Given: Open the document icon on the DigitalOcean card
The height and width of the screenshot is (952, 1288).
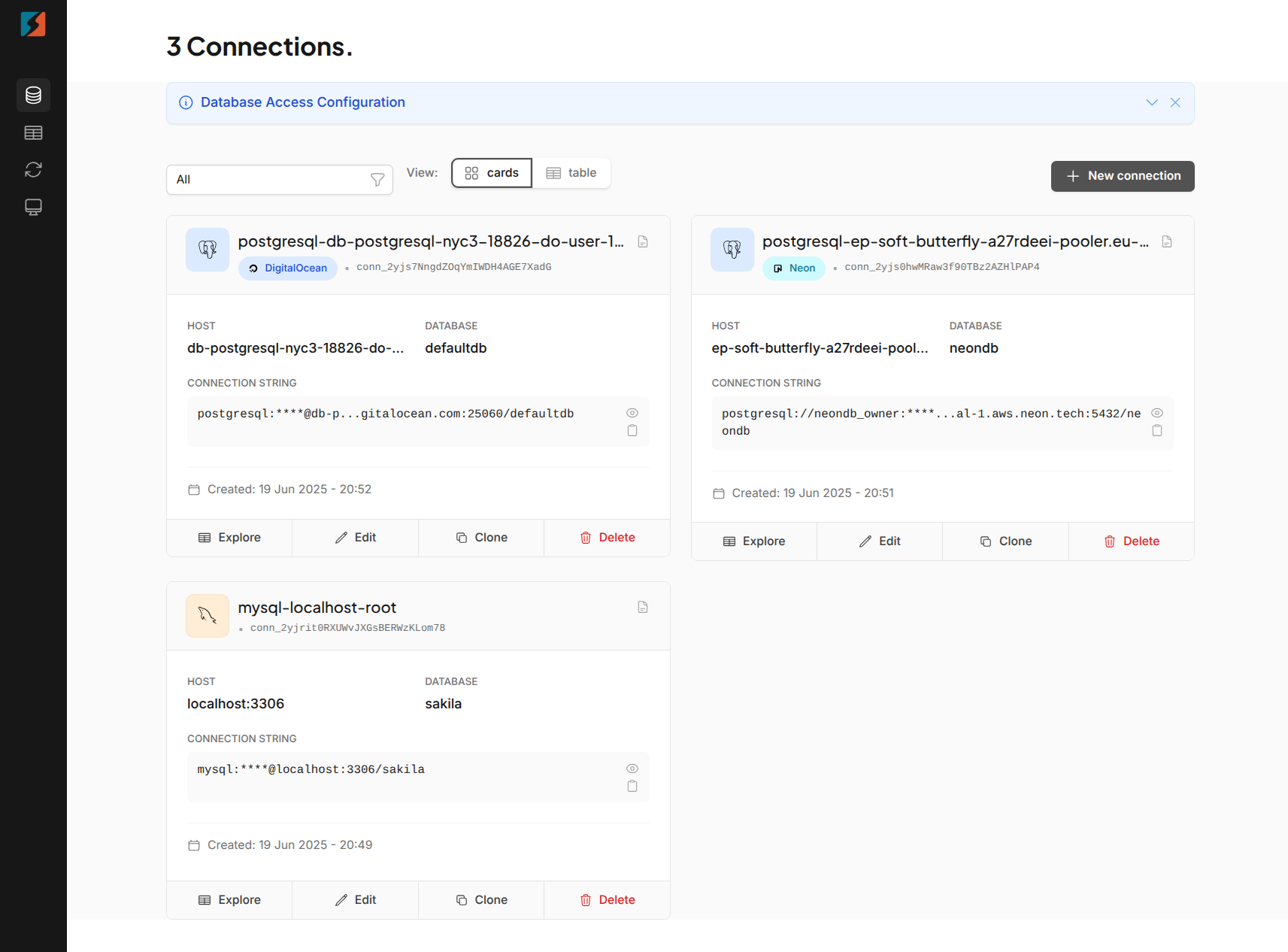Looking at the screenshot, I should tap(643, 241).
